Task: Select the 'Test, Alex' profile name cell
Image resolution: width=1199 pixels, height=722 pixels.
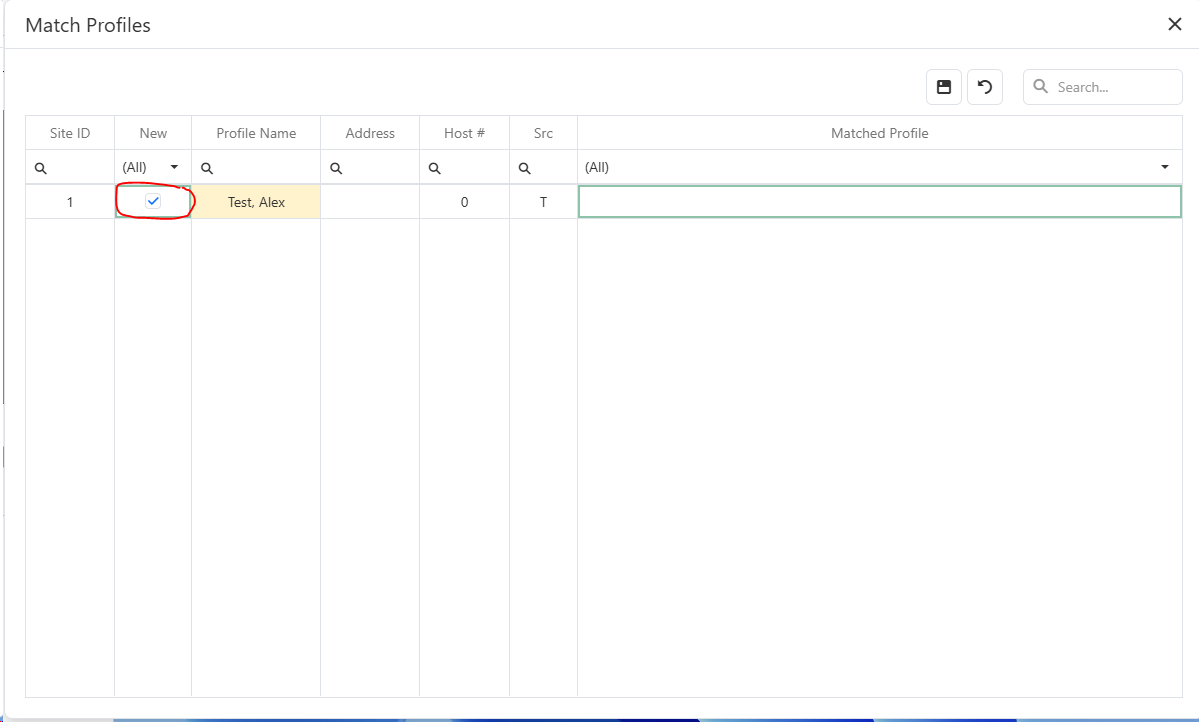Action: (256, 202)
